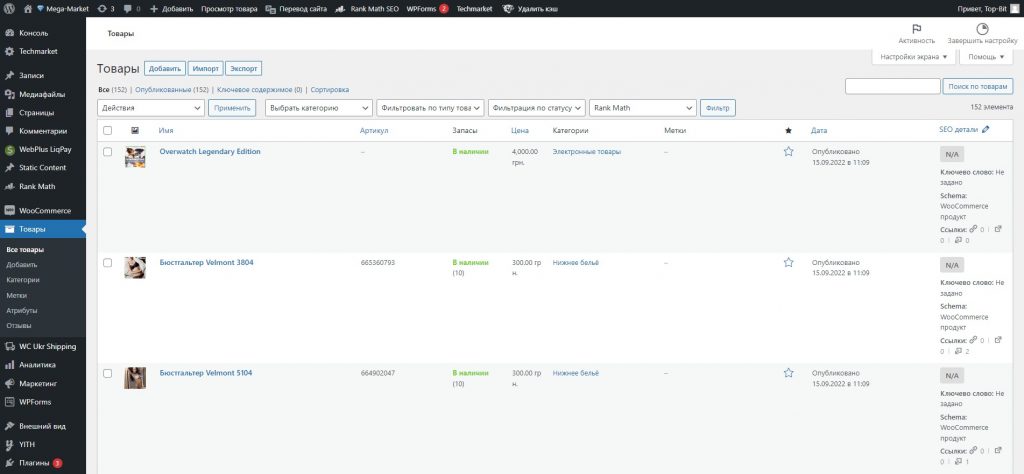The height and width of the screenshot is (474, 1024).
Task: Open Overwatch Legendary Edition product thumbnail
Action: pos(135,157)
